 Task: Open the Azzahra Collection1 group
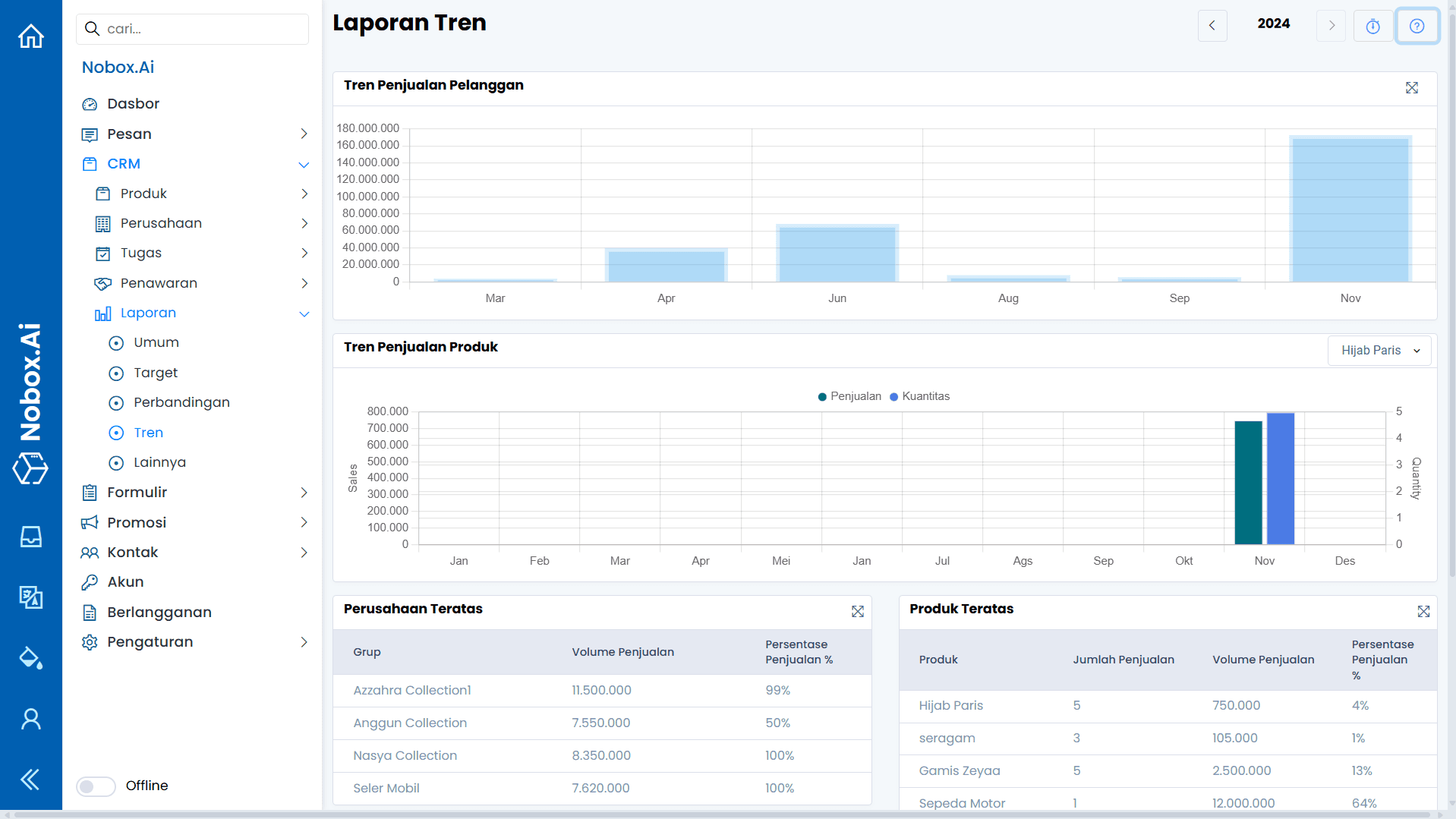coord(412,690)
